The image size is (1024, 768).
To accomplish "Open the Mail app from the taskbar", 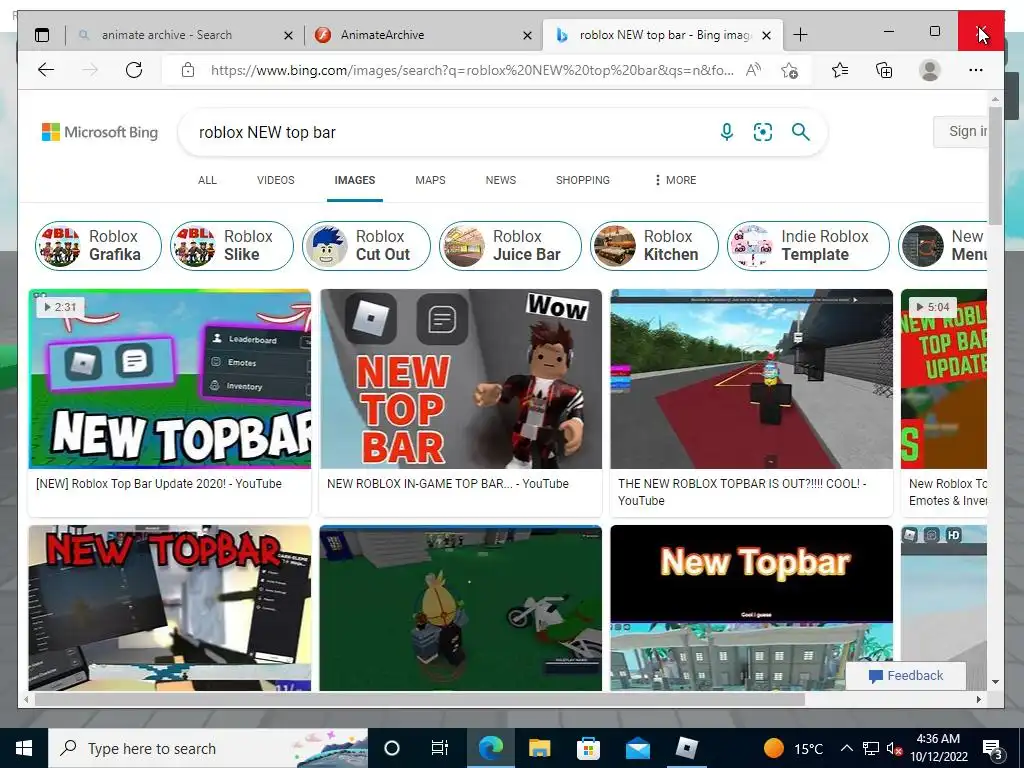I will pos(637,748).
